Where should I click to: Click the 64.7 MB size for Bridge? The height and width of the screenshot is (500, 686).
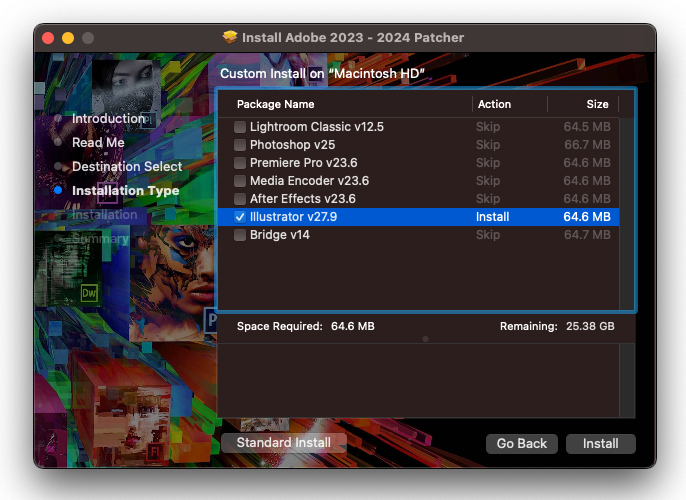587,235
